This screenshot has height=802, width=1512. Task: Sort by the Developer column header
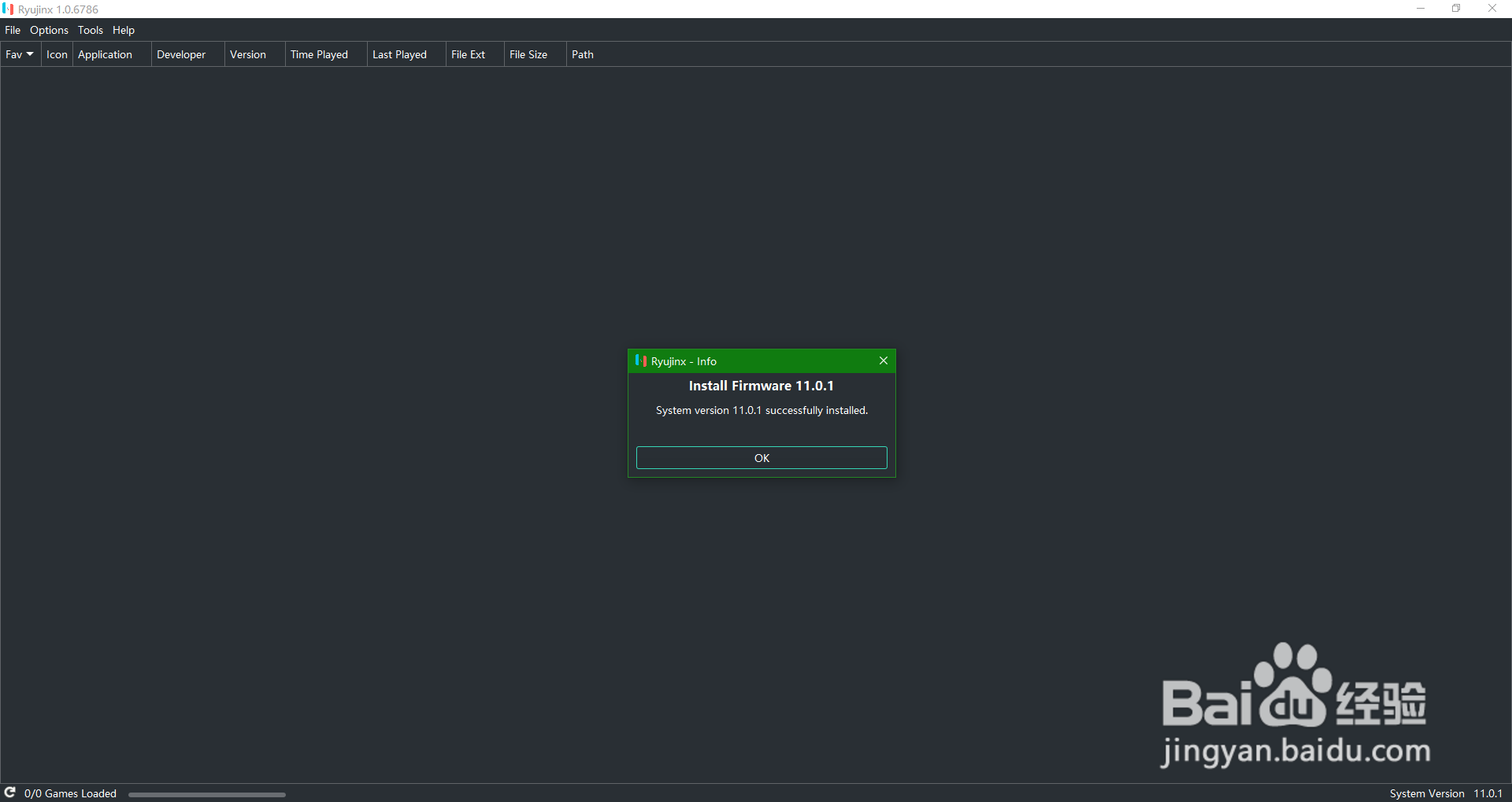click(x=187, y=54)
